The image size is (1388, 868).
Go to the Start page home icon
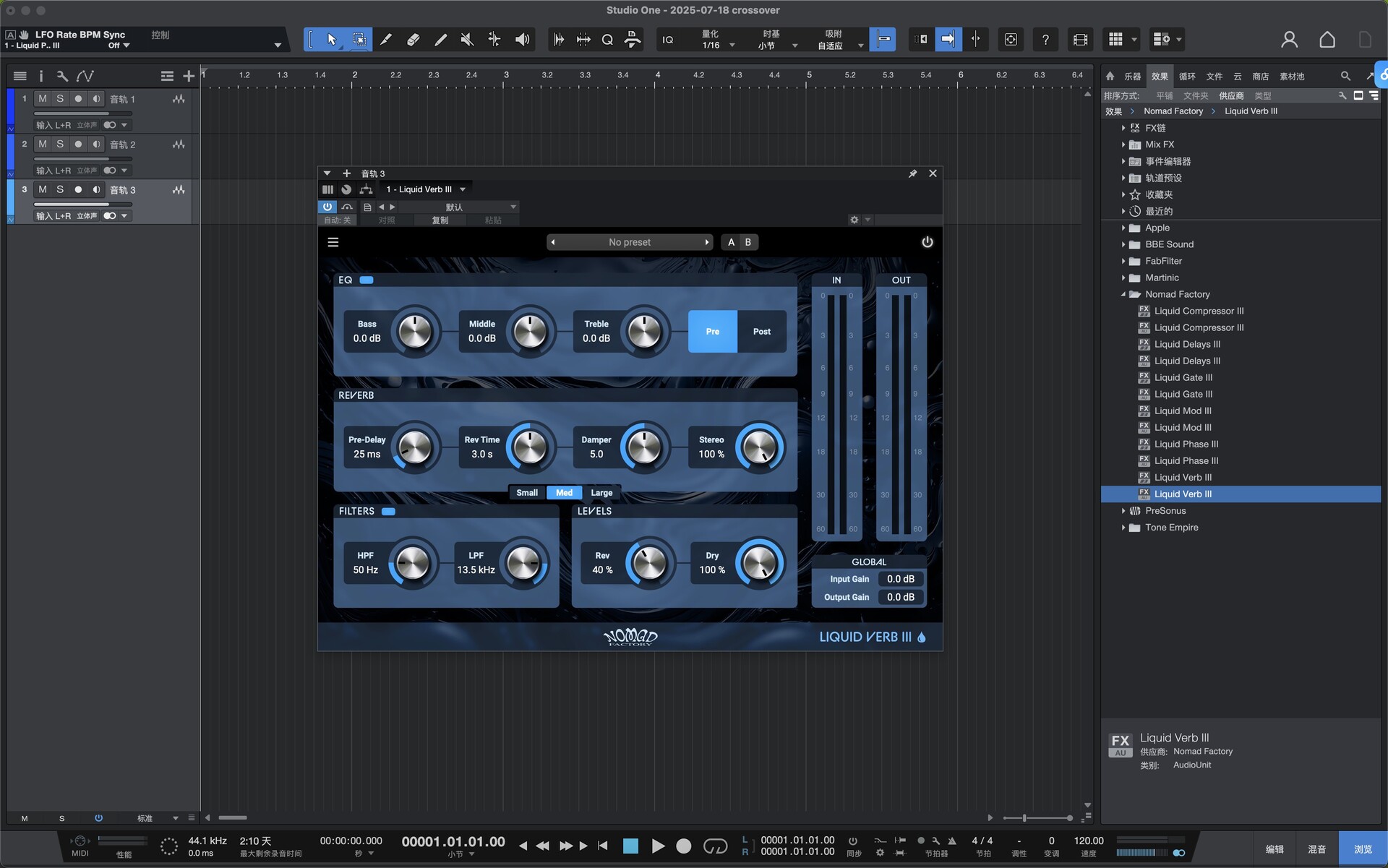tap(1327, 40)
